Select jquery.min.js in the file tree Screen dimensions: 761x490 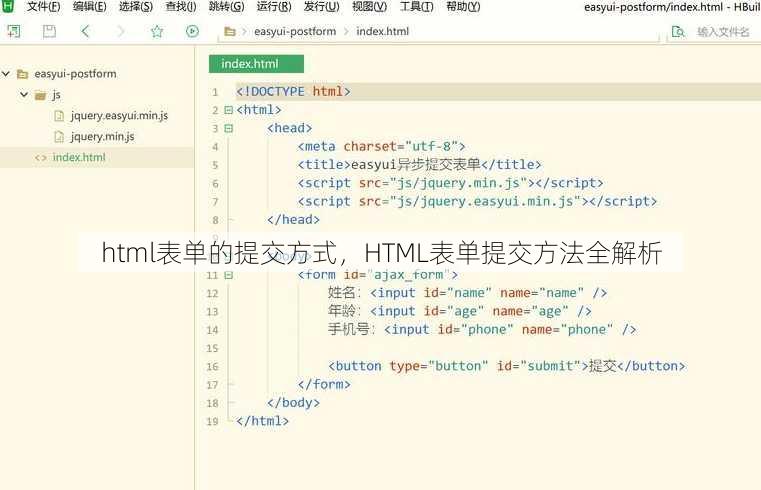(x=102, y=137)
